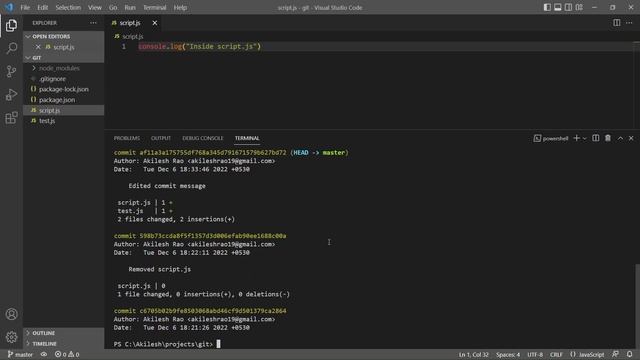The height and width of the screenshot is (360, 640).
Task: Close the script.js editor tab
Action: point(155,23)
